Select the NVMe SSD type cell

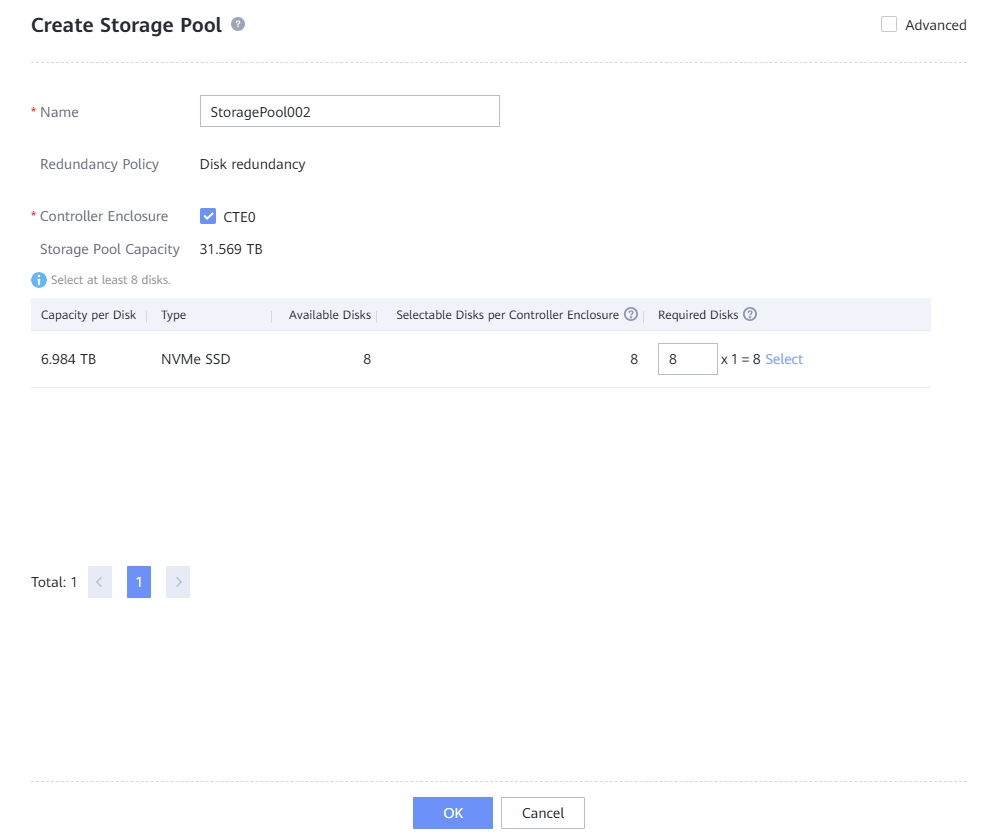click(196, 359)
